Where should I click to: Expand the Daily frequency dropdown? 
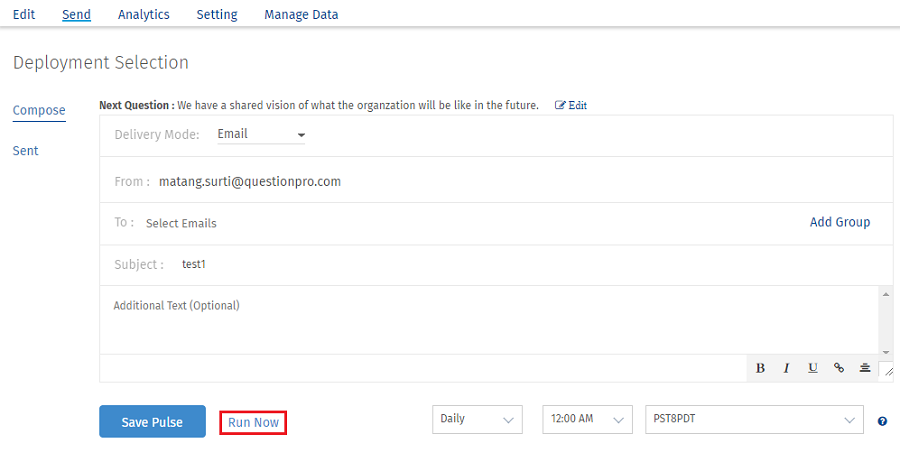(x=479, y=420)
